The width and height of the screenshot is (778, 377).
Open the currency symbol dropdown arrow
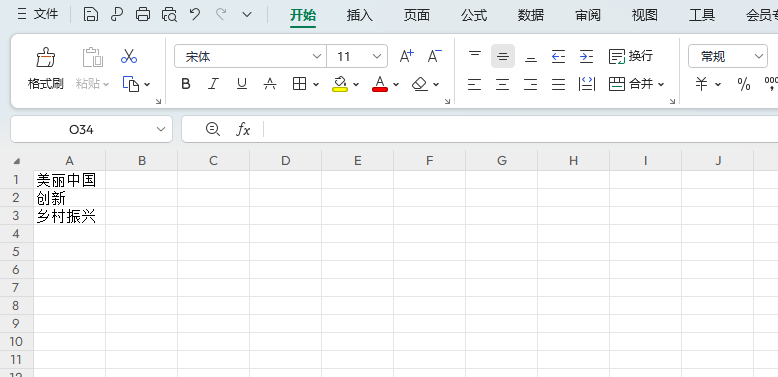(718, 85)
